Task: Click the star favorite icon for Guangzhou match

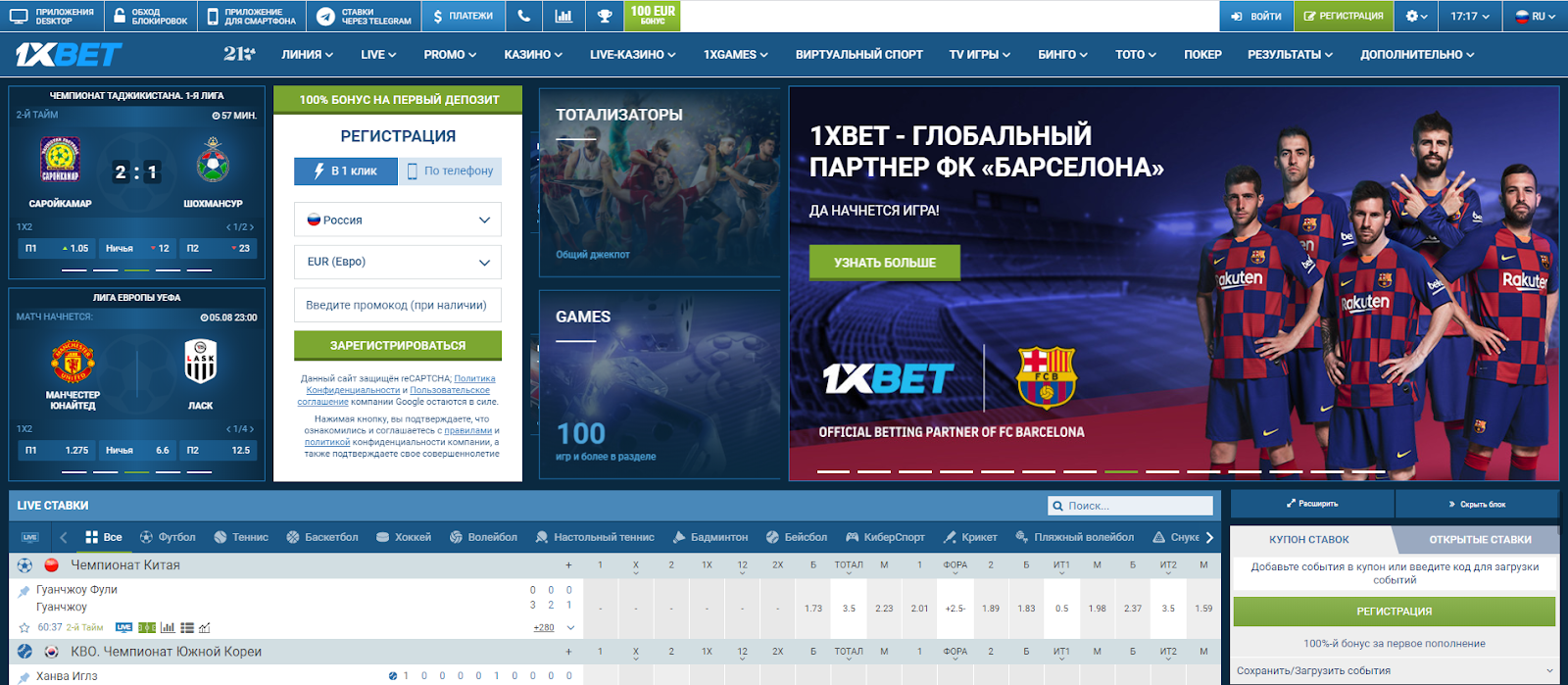Action: click(24, 627)
